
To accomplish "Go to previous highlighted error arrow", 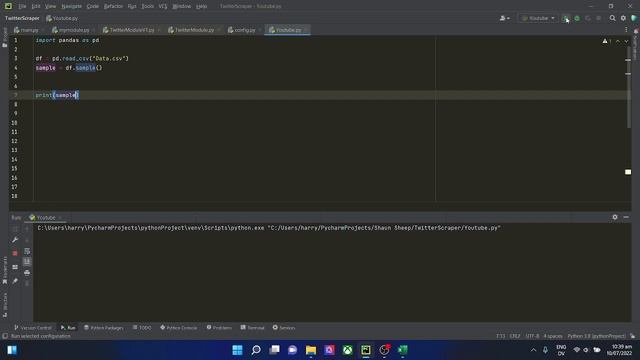I will (x=618, y=41).
